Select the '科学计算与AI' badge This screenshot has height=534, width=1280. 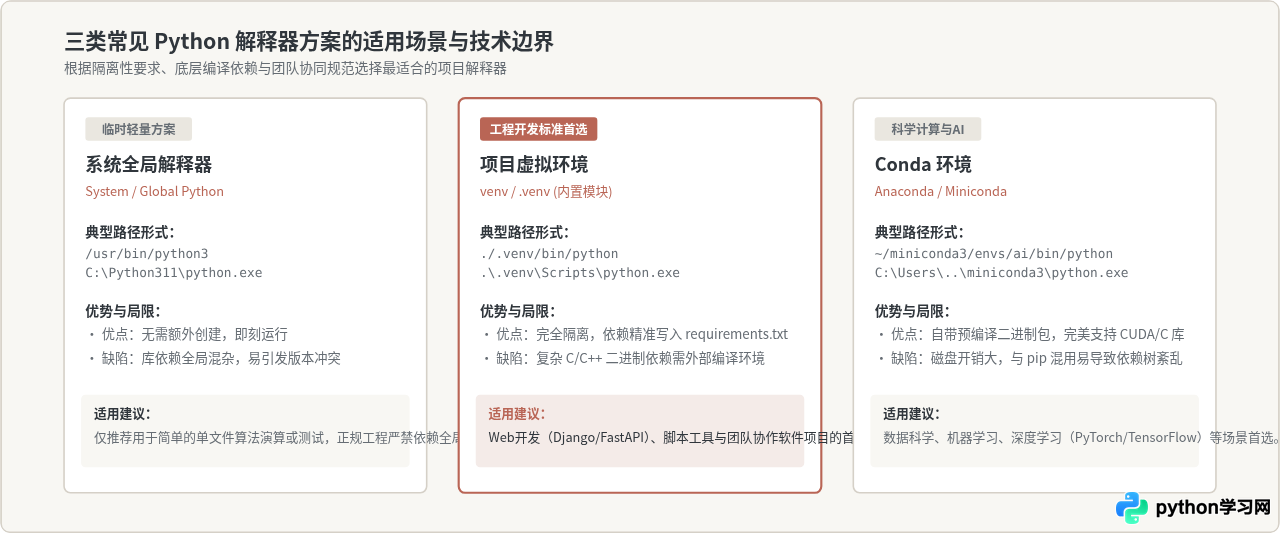(x=928, y=129)
